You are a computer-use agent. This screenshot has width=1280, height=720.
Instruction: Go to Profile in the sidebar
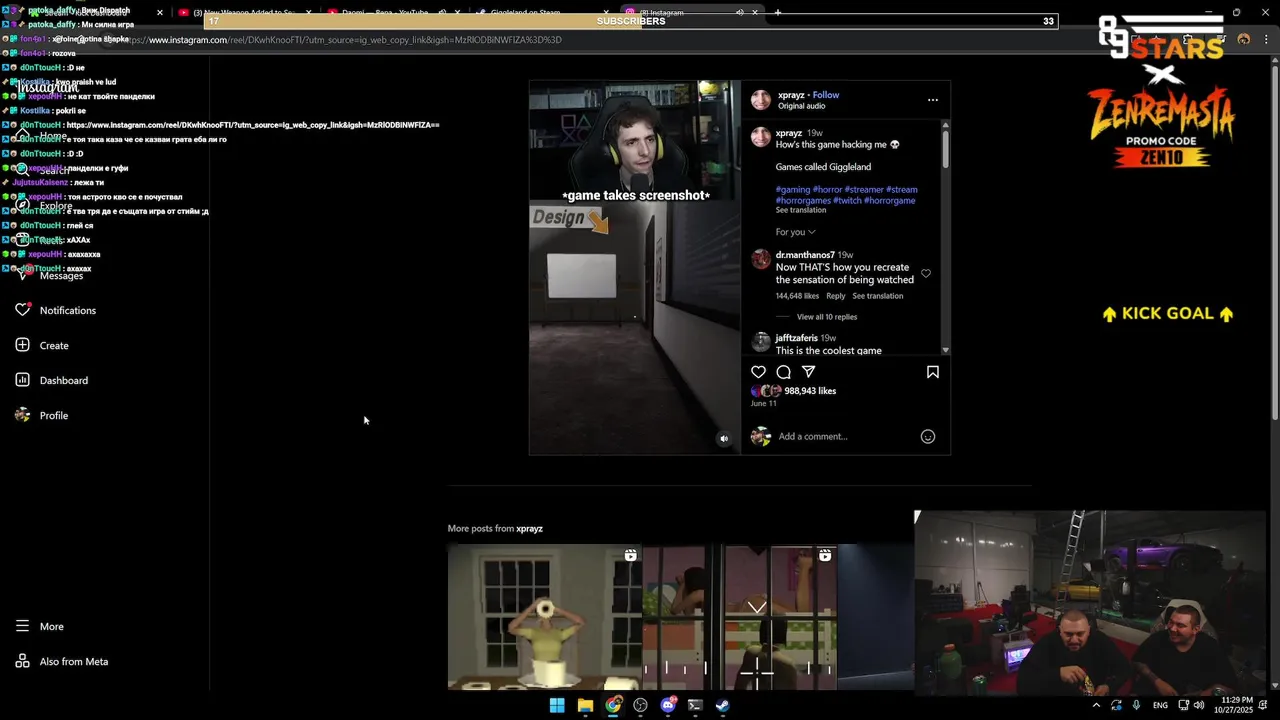42,415
